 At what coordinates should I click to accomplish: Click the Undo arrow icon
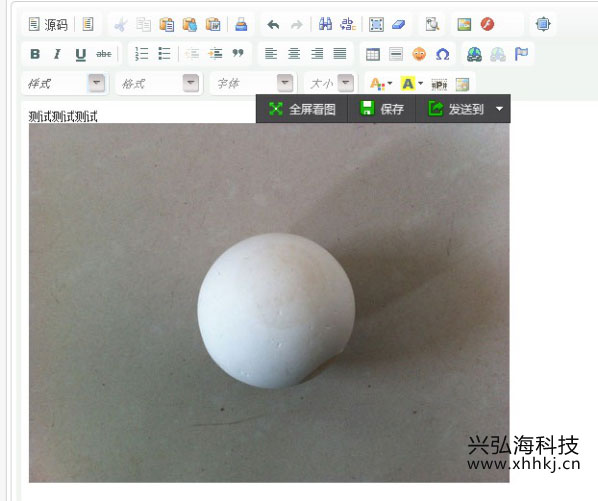tap(273, 25)
